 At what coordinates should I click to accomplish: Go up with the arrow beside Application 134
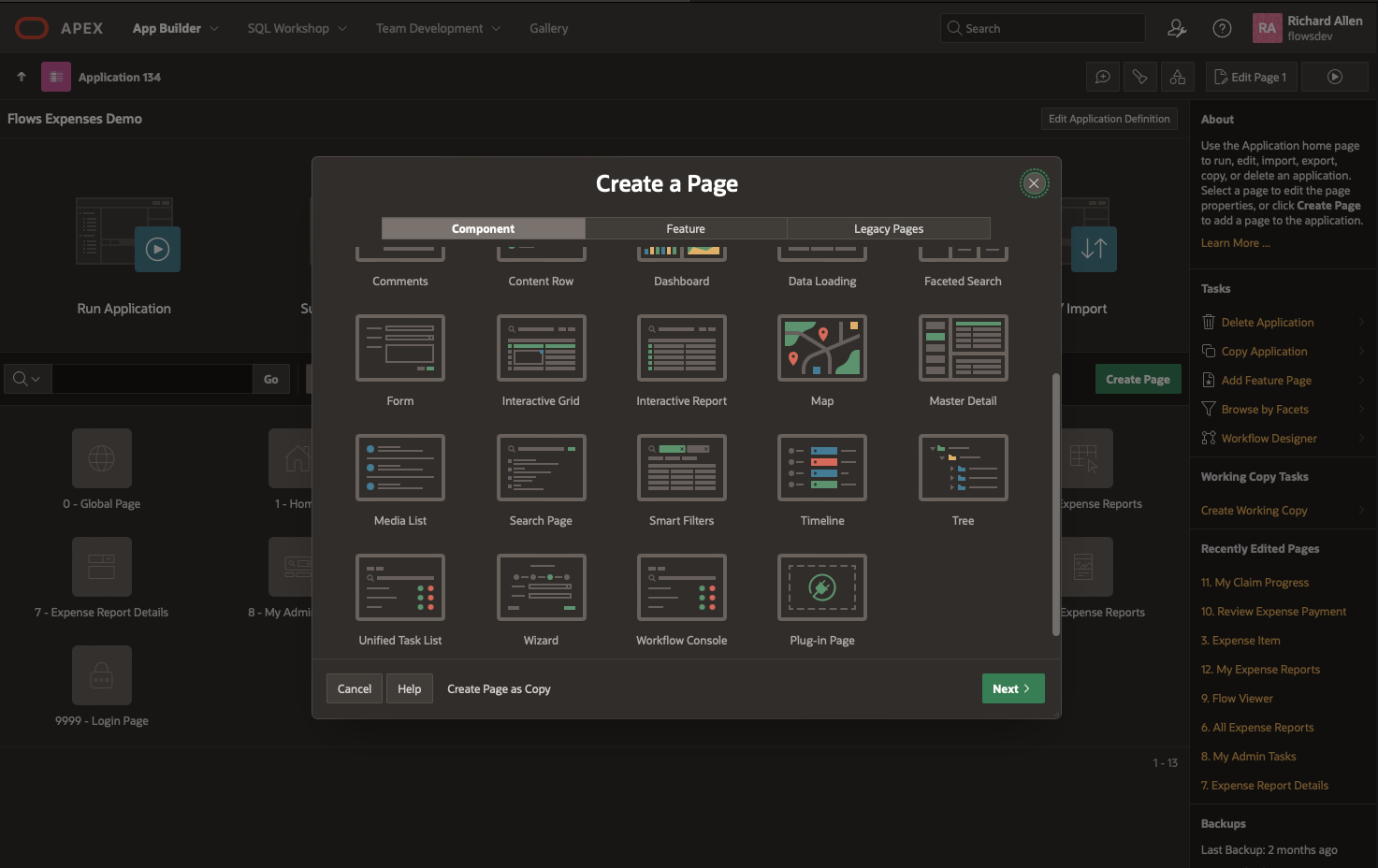[22, 77]
